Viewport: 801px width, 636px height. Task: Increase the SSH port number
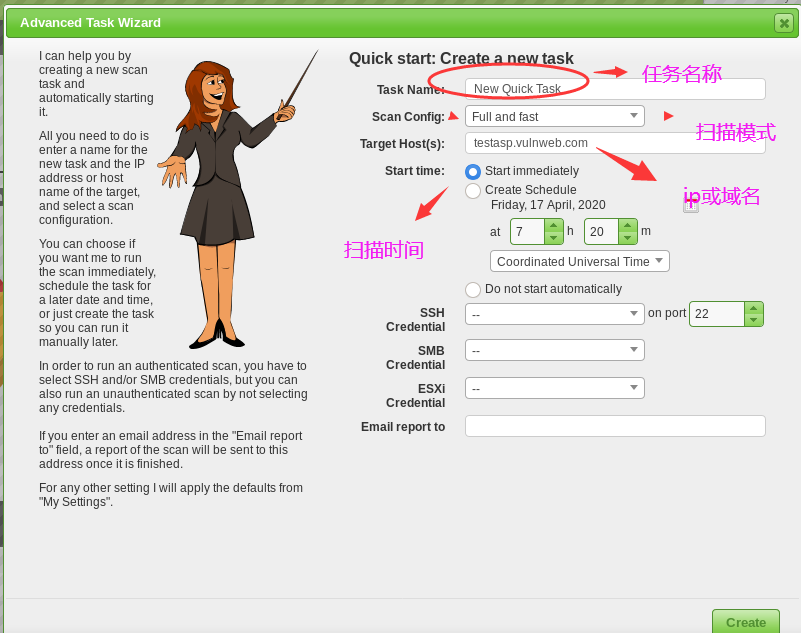[753, 308]
